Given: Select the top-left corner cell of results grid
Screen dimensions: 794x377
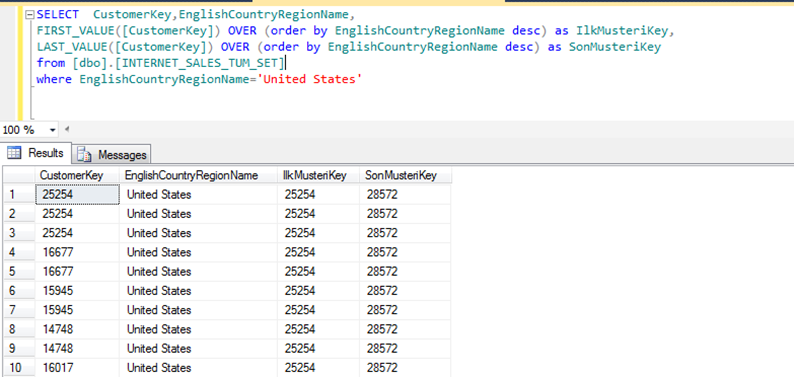Looking at the screenshot, I should click(18, 176).
